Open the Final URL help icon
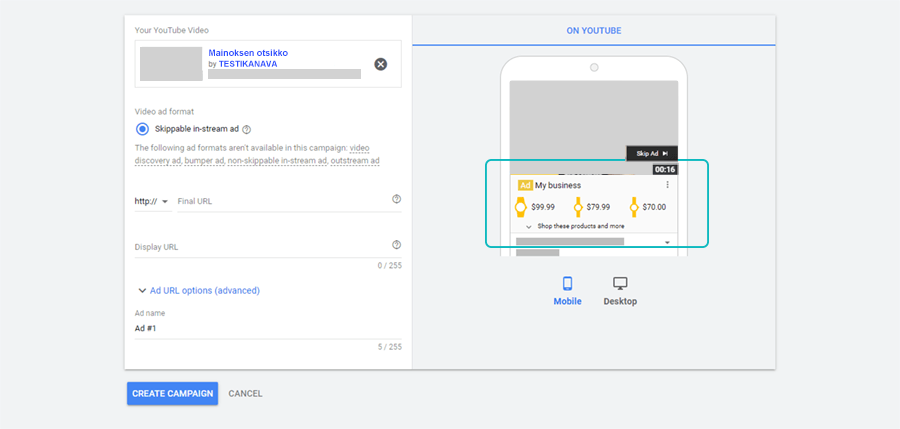Screen dimensions: 900x429 [396, 199]
